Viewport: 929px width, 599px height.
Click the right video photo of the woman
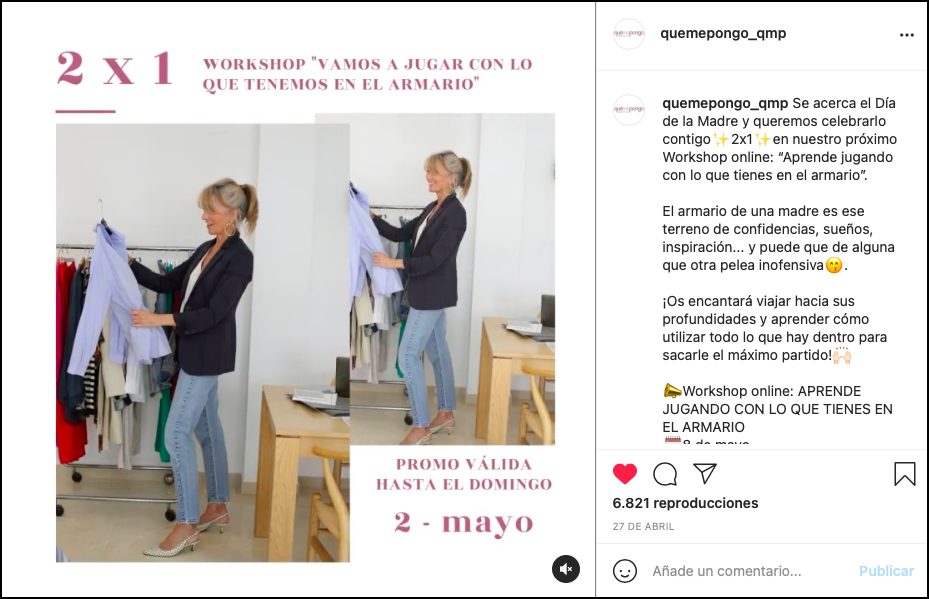click(453, 278)
